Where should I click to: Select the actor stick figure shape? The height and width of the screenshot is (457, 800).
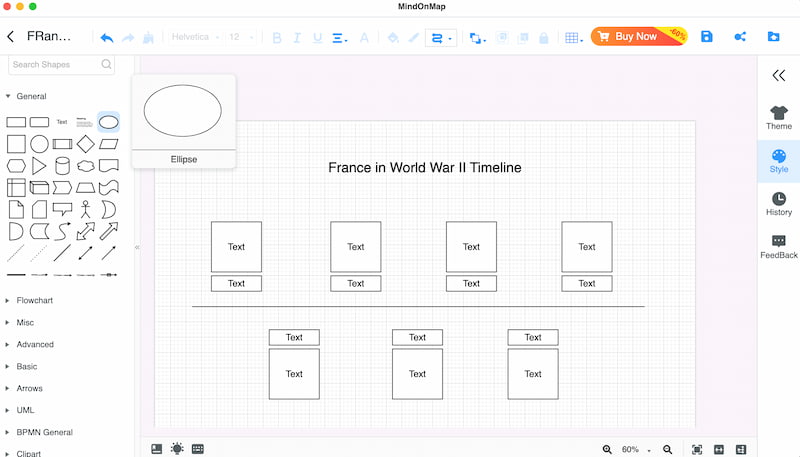pos(85,209)
